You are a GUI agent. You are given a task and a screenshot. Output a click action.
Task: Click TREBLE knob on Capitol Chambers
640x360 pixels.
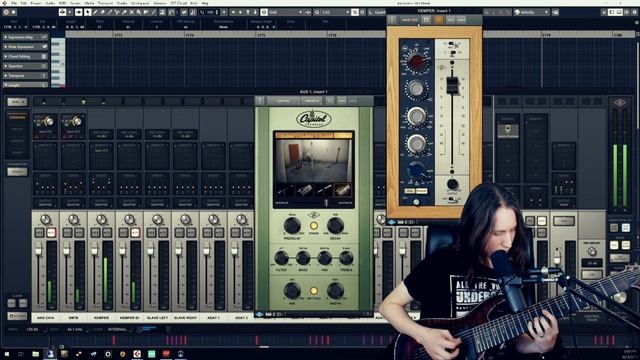346,258
